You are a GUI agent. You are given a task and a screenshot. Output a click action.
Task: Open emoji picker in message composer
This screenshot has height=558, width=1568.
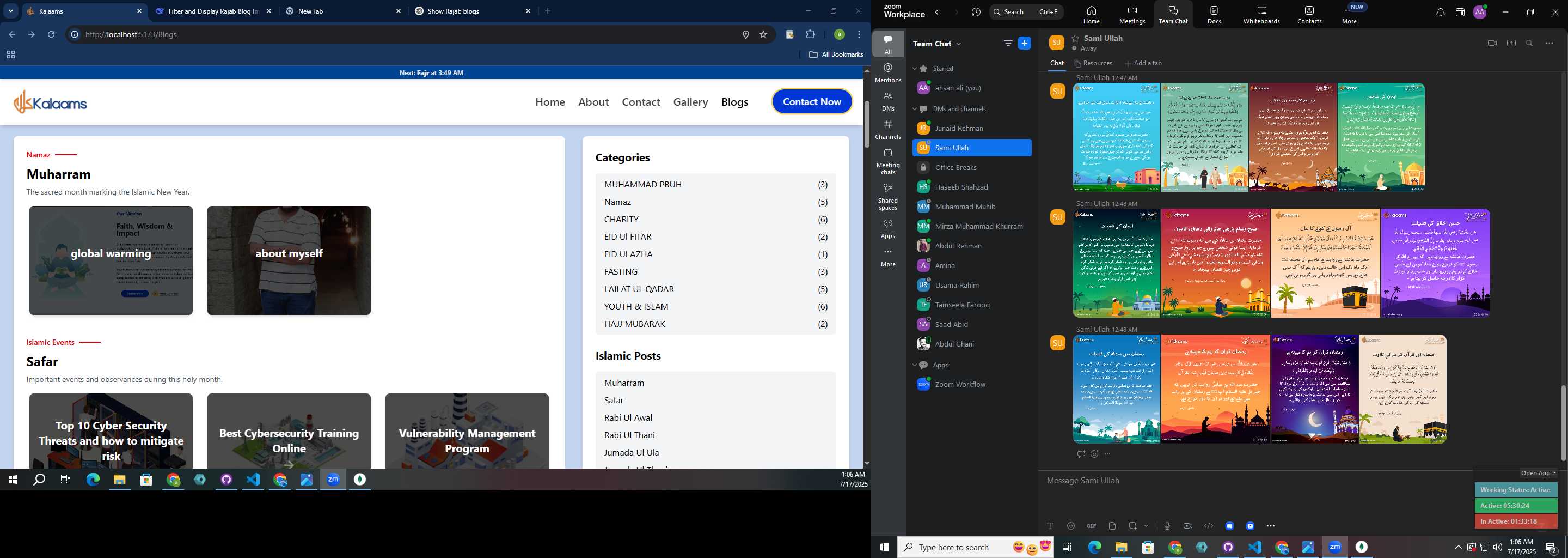click(x=1071, y=526)
